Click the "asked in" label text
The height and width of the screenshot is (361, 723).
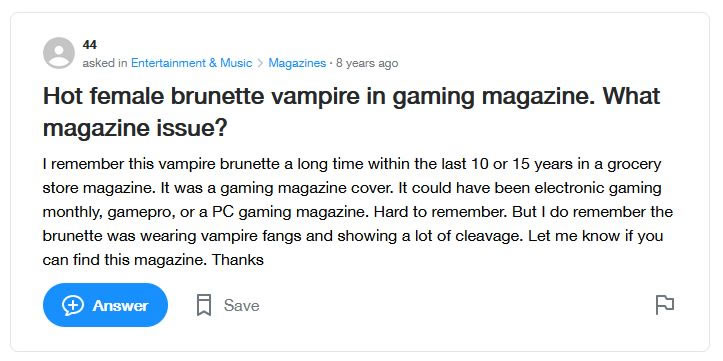[105, 63]
